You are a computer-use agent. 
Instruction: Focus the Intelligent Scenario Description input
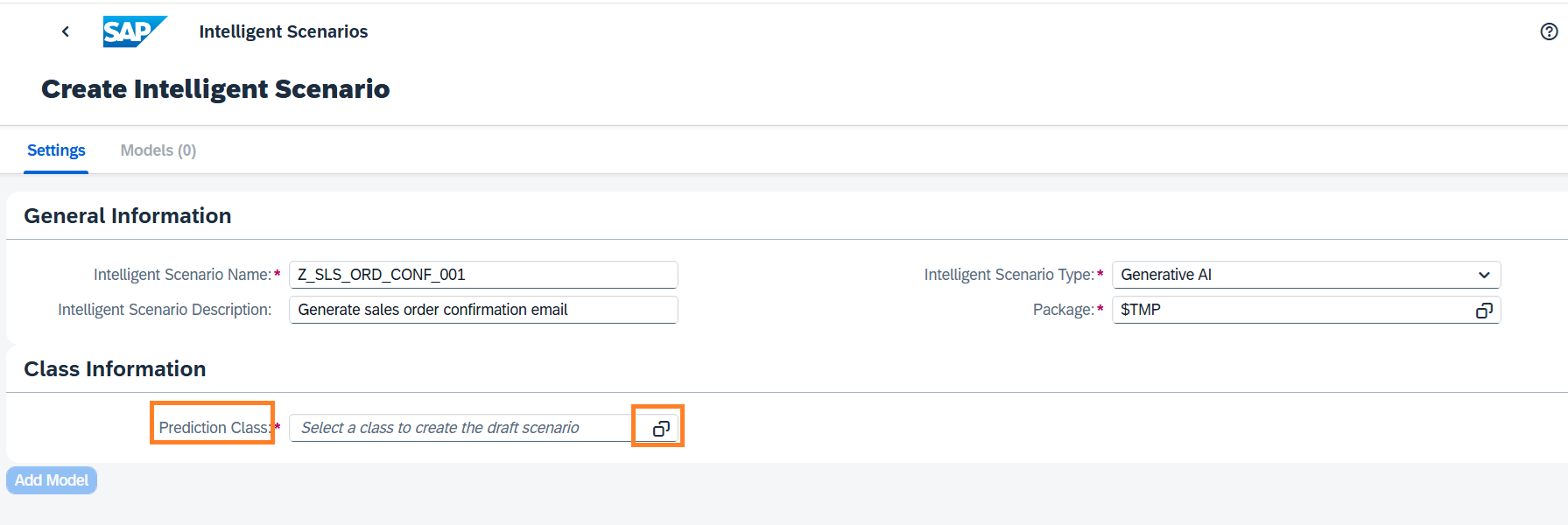[483, 310]
